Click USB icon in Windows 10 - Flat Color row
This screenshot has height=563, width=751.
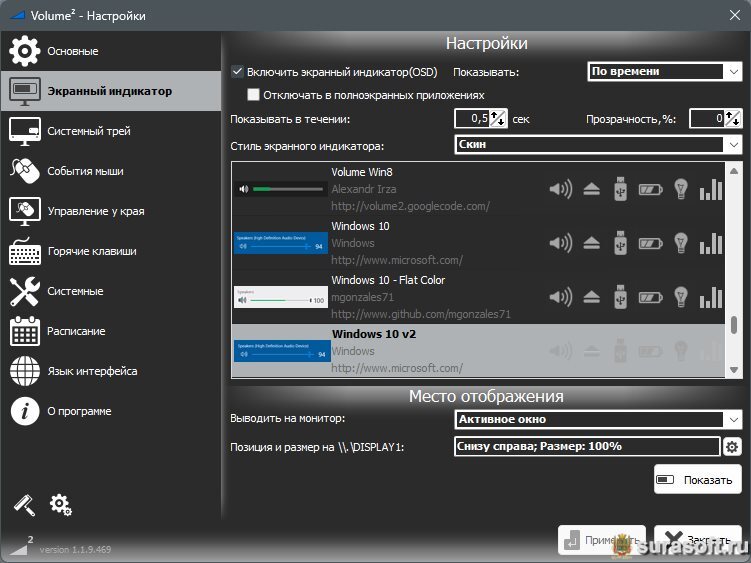point(620,296)
